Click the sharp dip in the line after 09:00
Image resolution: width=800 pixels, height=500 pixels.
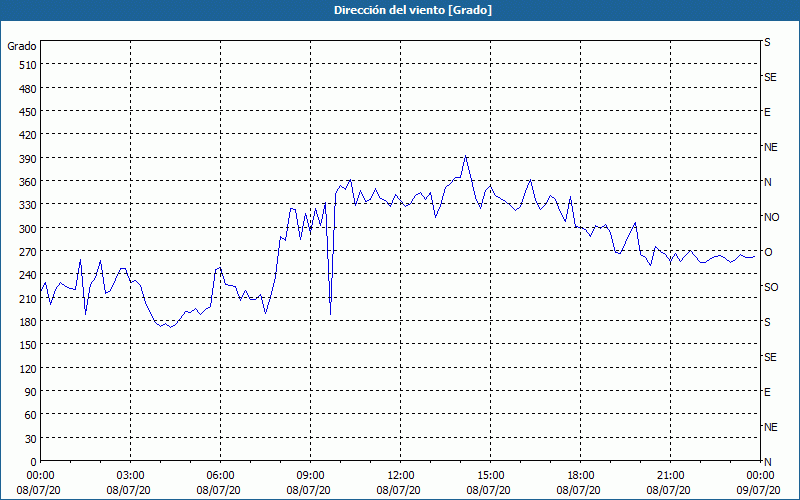click(x=331, y=314)
